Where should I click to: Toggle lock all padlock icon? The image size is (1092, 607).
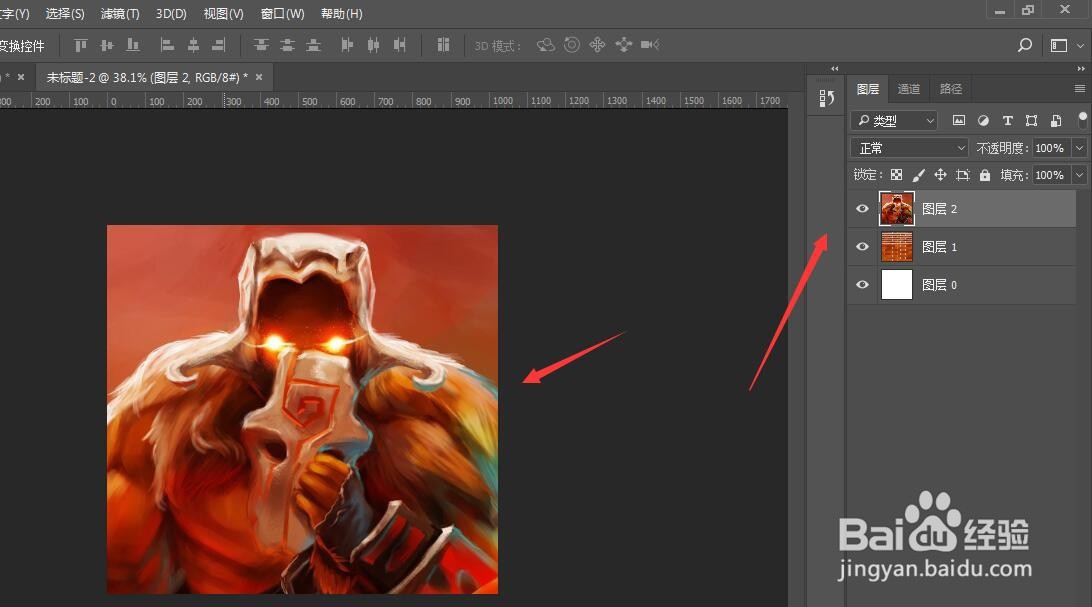click(985, 175)
